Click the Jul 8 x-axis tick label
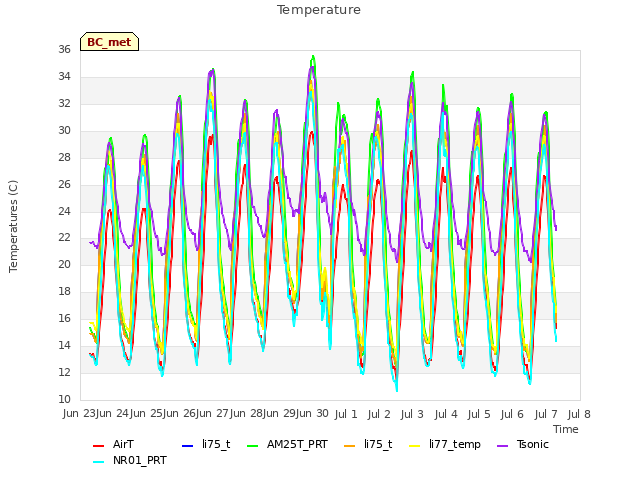 click(x=579, y=414)
